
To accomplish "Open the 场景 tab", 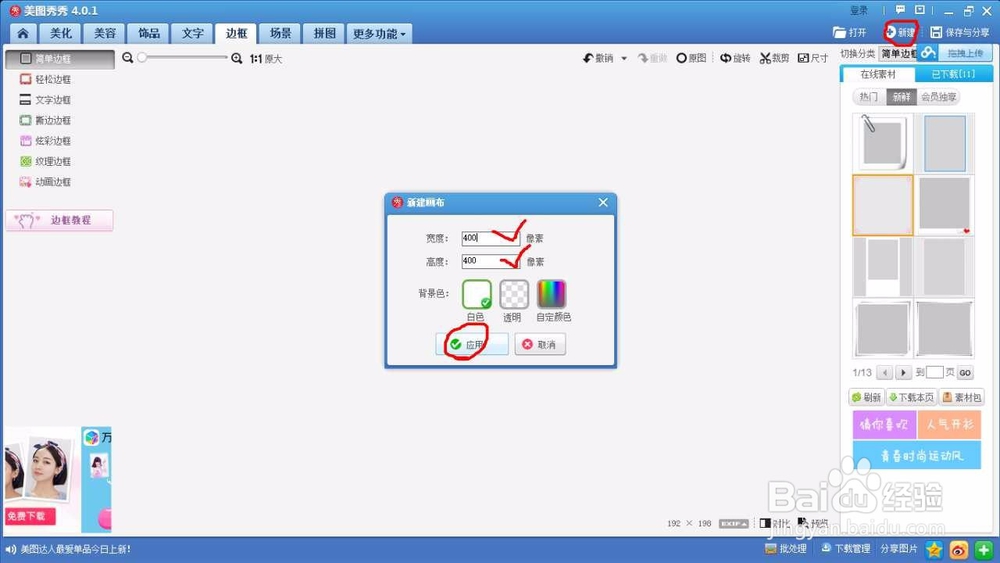I will coord(280,33).
